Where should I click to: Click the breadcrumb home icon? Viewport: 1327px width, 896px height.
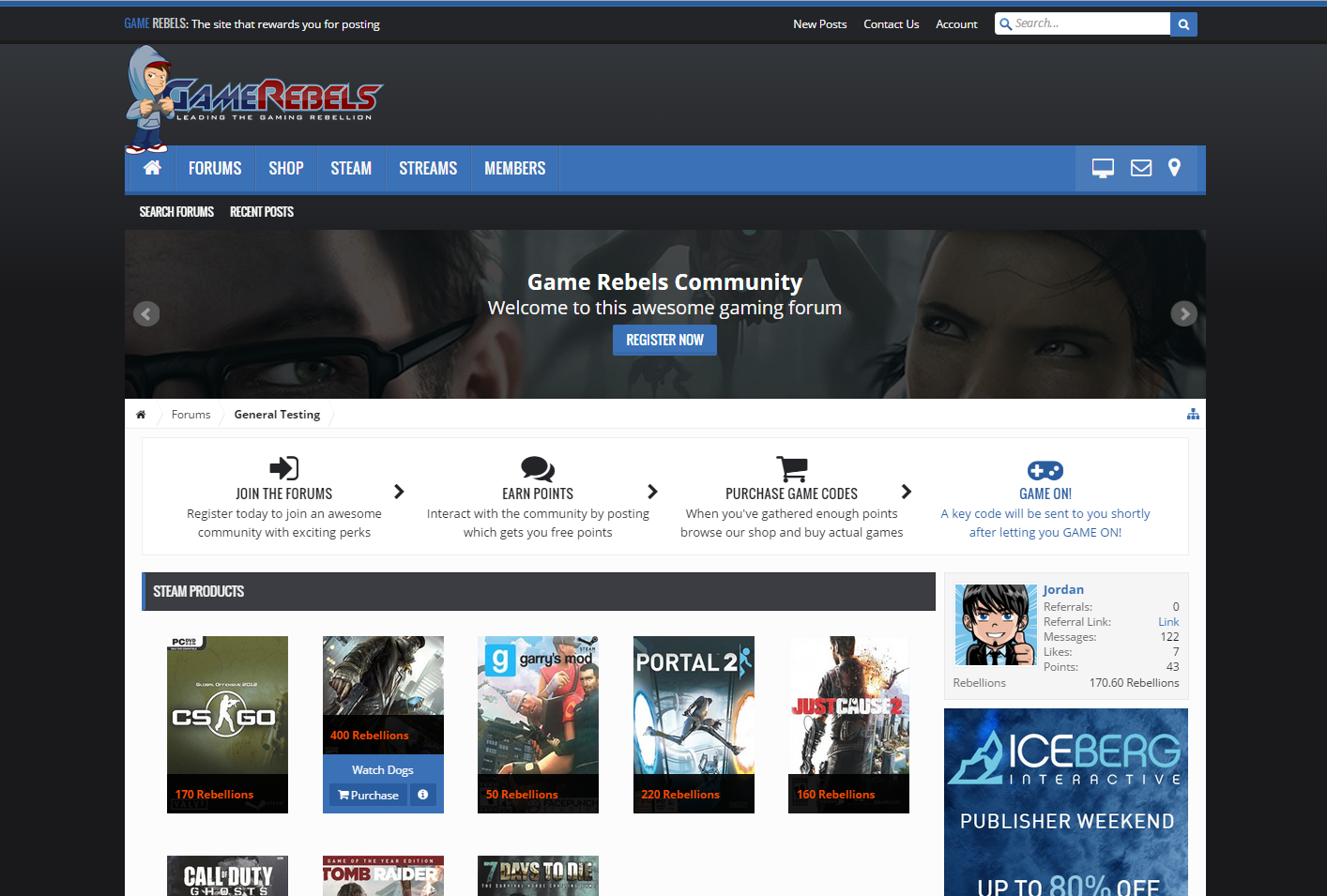click(141, 415)
